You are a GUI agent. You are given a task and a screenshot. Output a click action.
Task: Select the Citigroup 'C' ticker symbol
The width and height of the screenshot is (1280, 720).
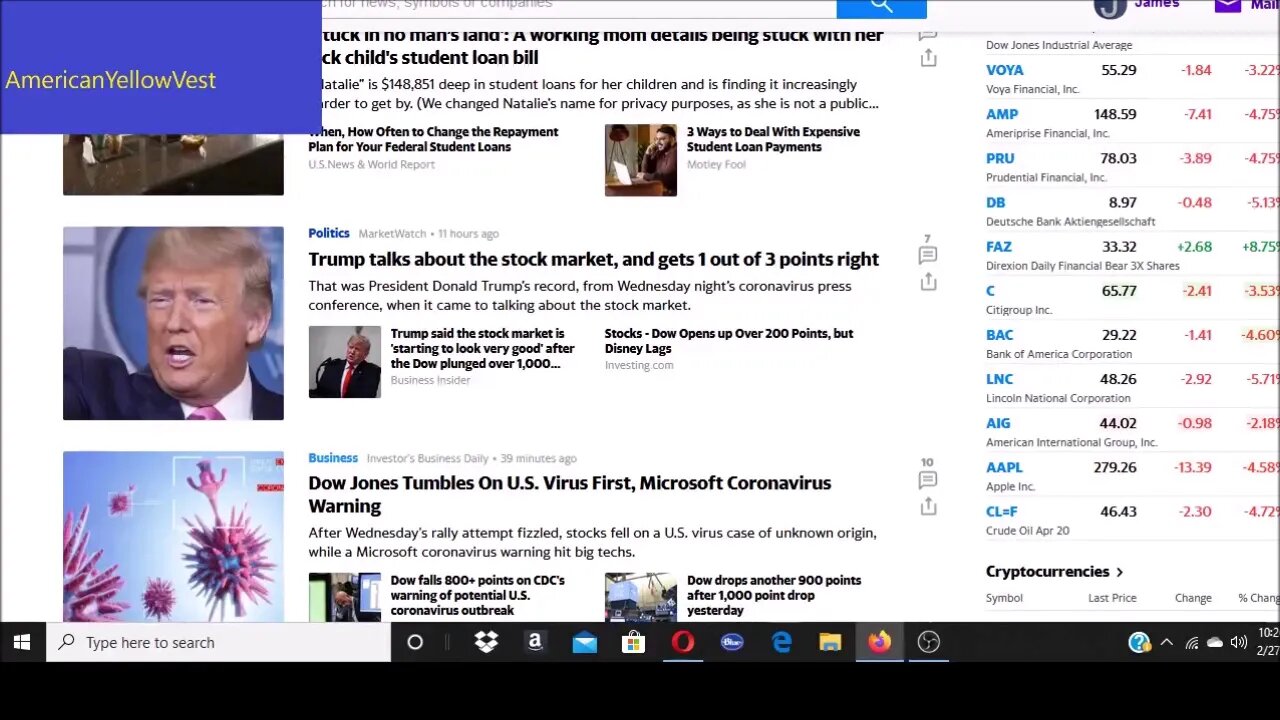point(990,290)
